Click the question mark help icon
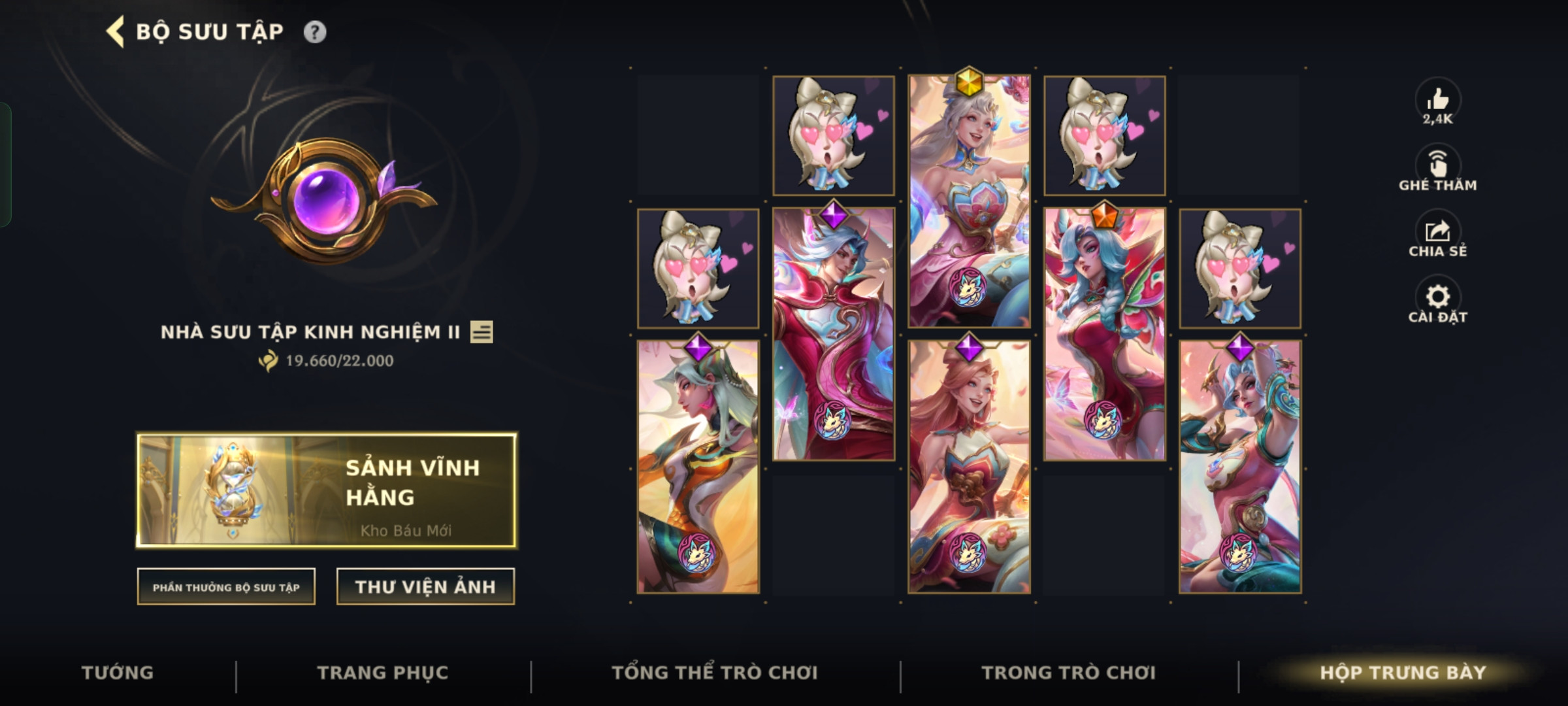The image size is (1568, 706). pos(315,32)
